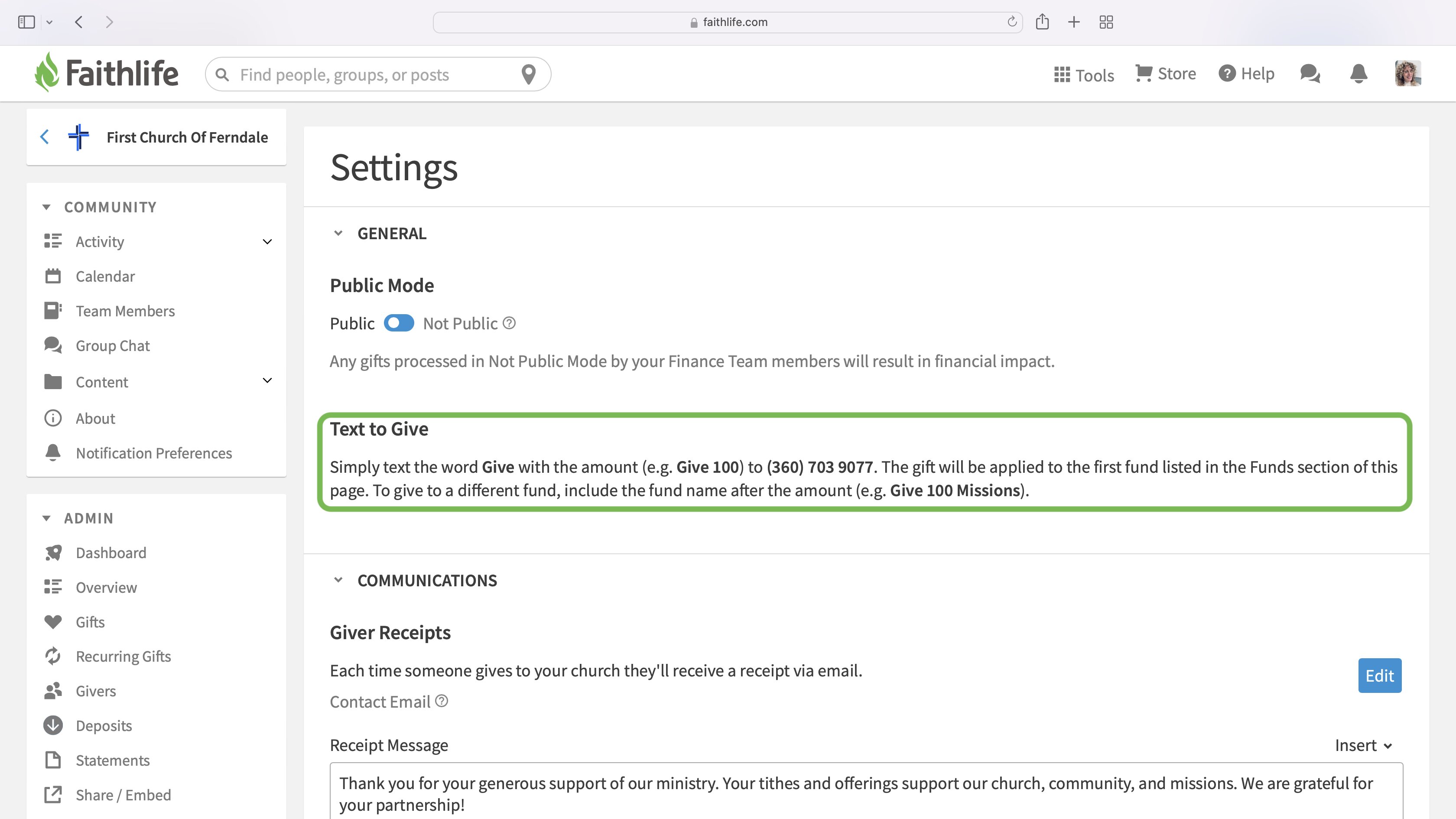The height and width of the screenshot is (819, 1456).
Task: Toggle the Public Mode switch
Action: pos(399,323)
